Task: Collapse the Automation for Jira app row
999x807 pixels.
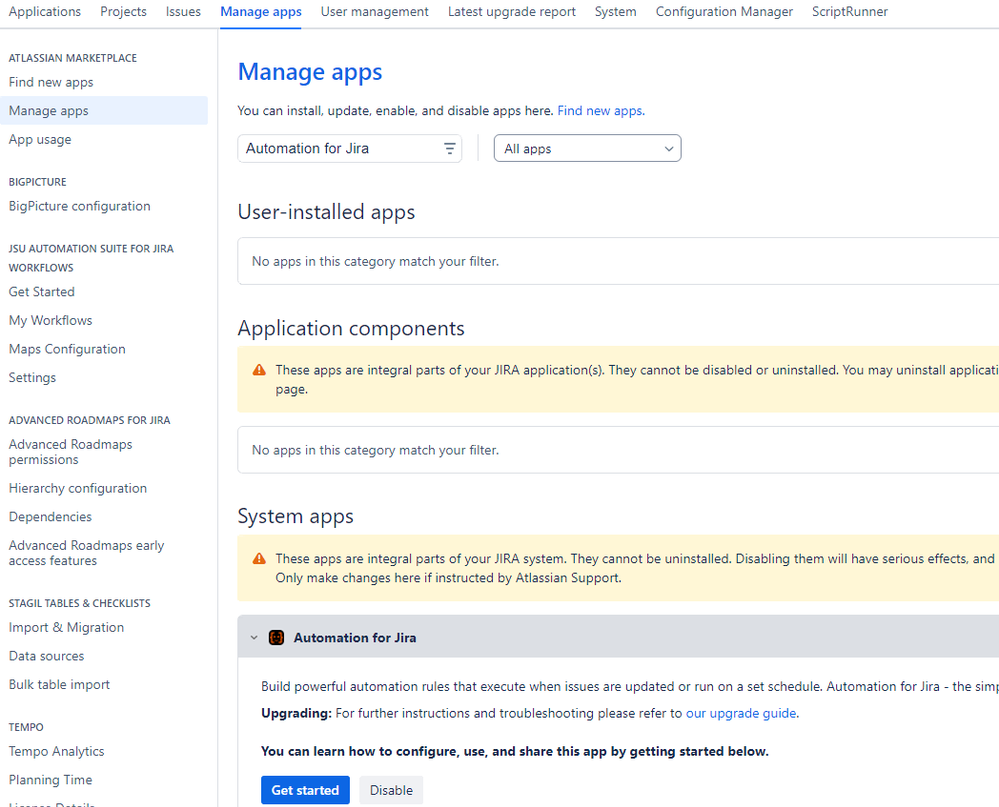Action: (x=254, y=638)
